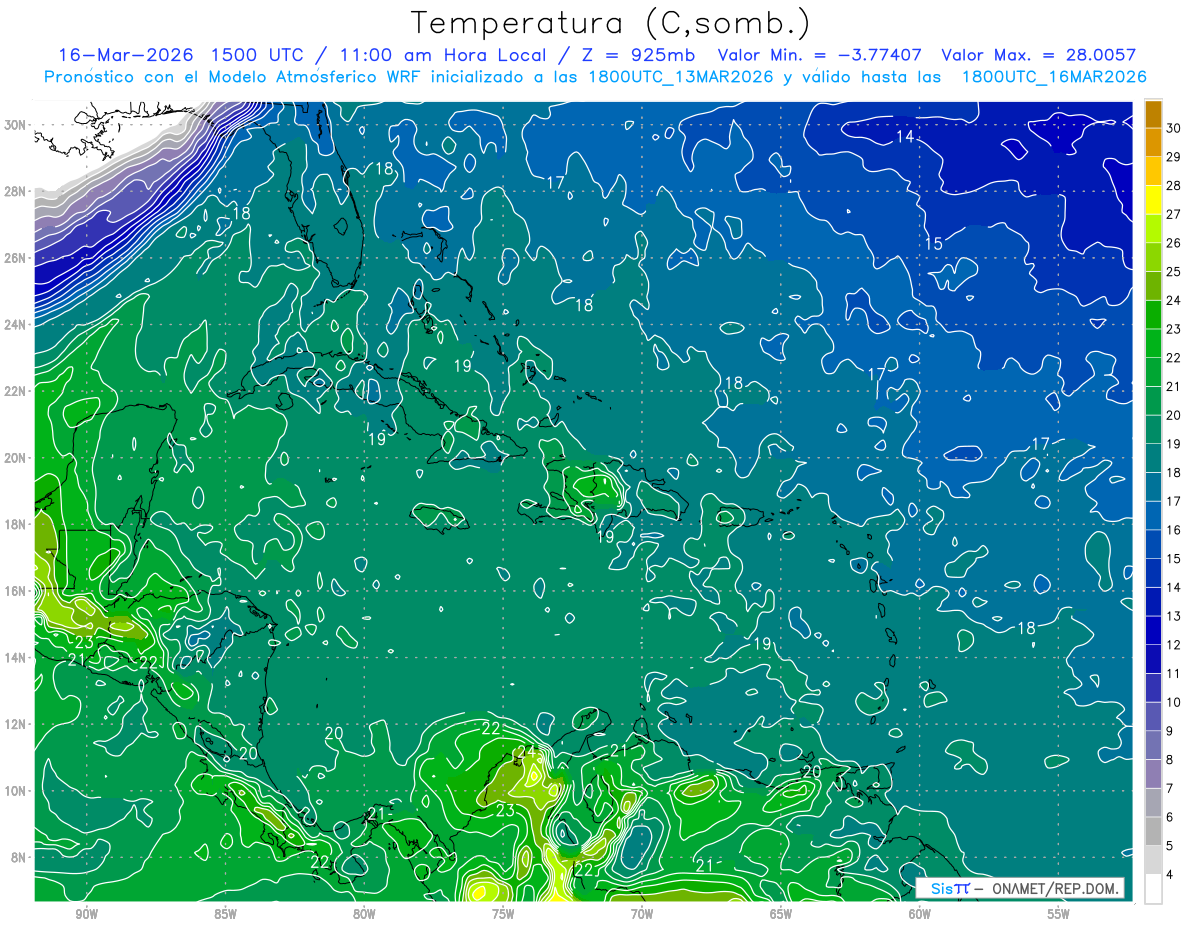Click the legend label '28'
The height and width of the screenshot is (927, 1200).
pos(1174,186)
